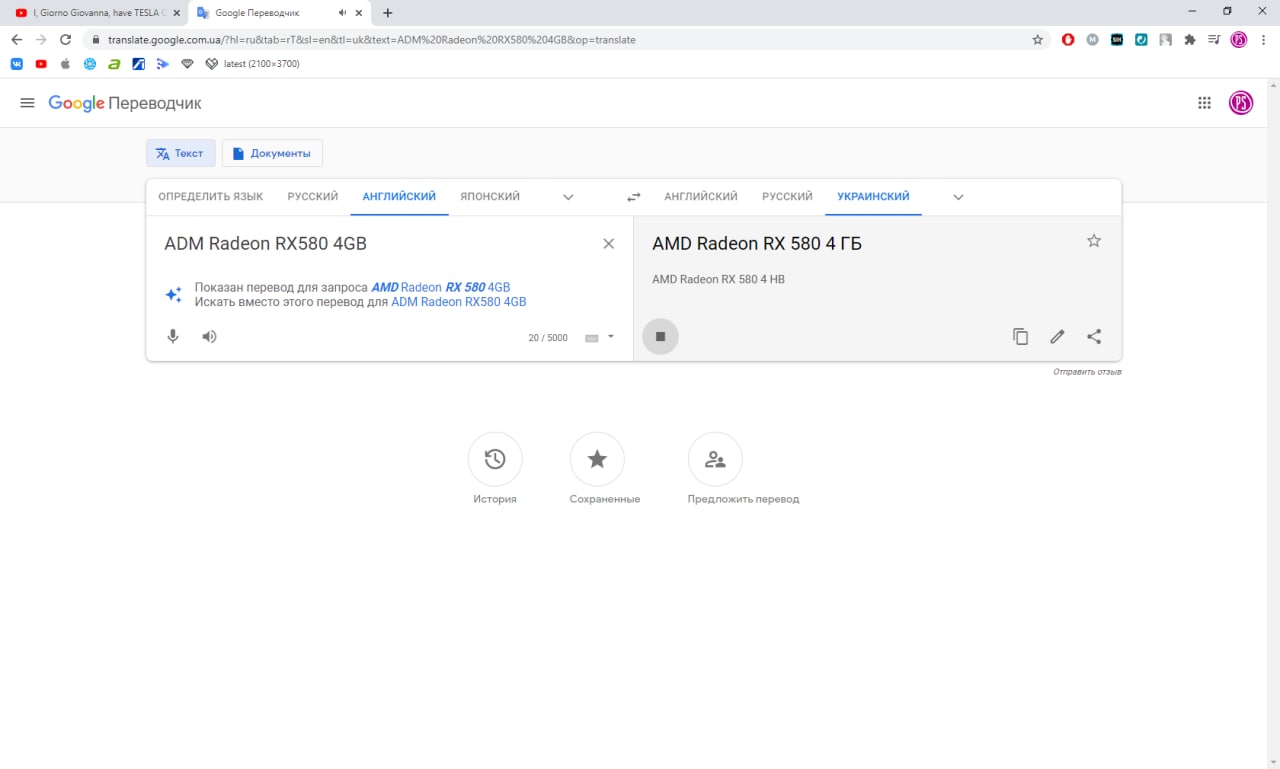
Task: Listen to the source text speaker icon
Action: click(209, 337)
